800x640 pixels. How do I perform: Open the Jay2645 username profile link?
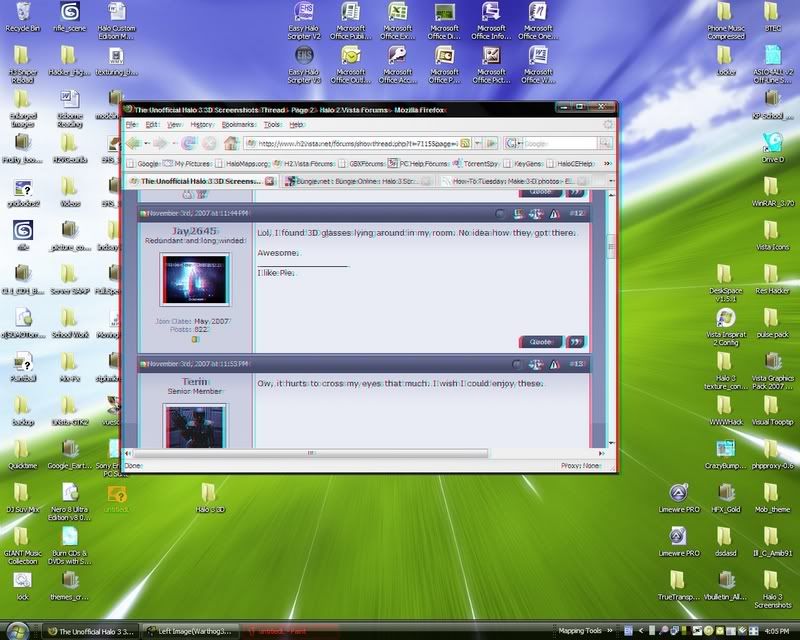pos(195,231)
